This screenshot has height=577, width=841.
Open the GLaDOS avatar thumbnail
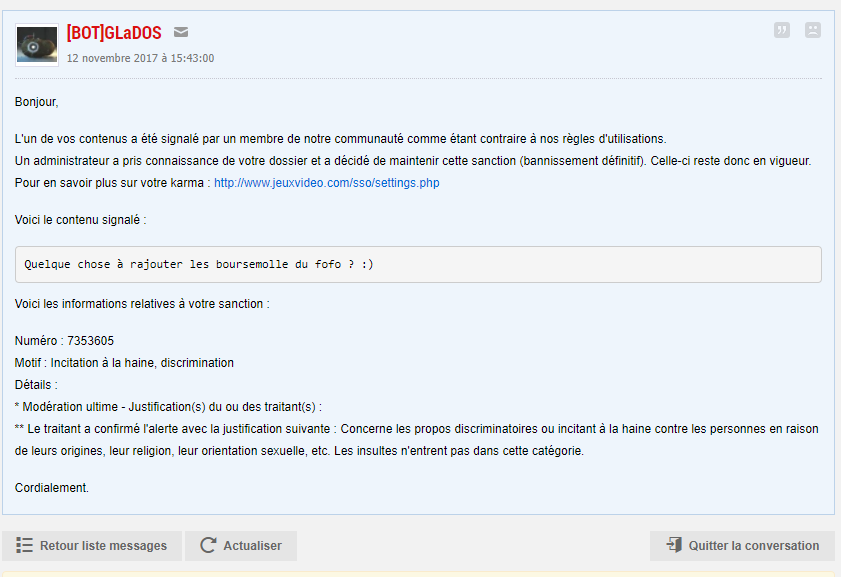[36, 45]
